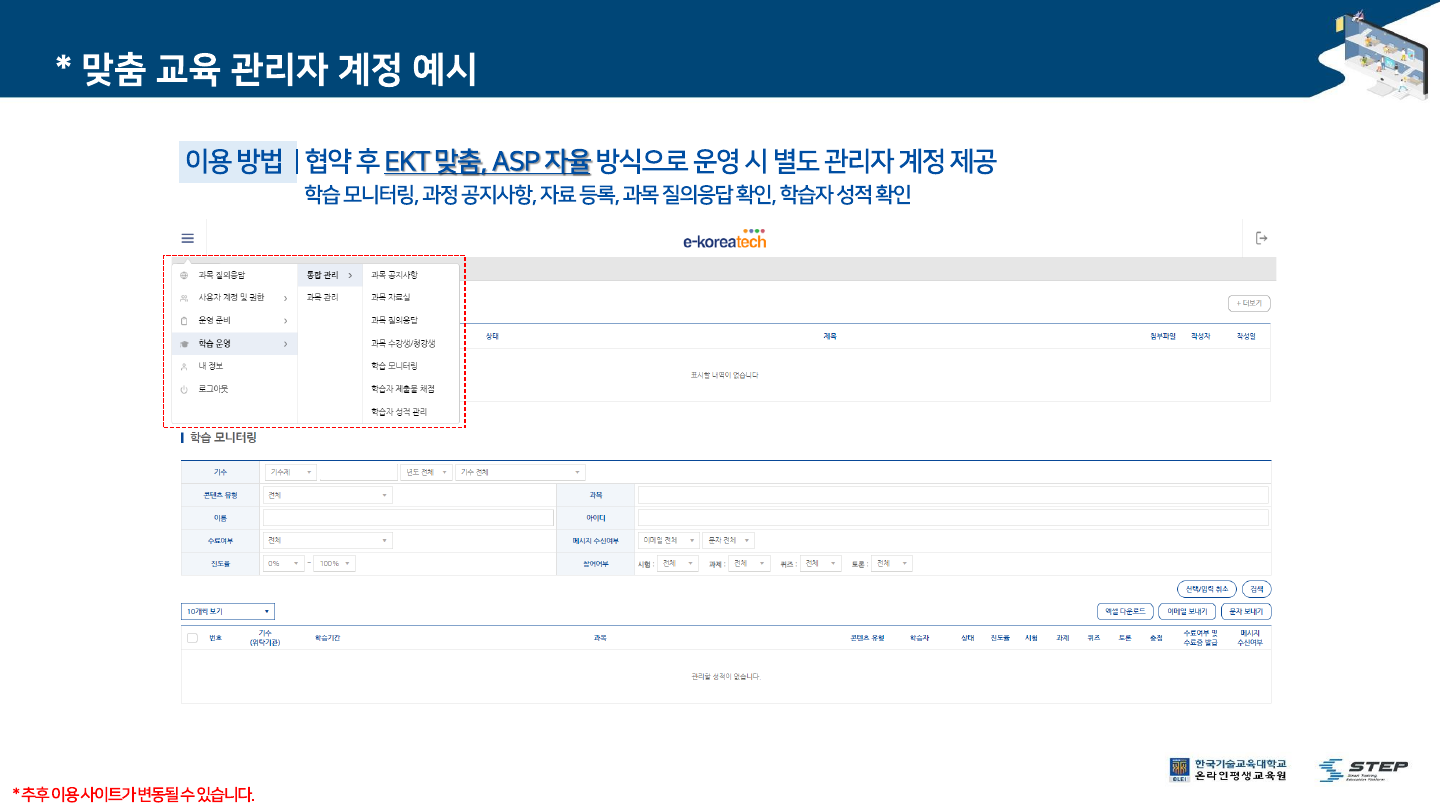Open the 기수 전체 dropdown
The image size is (1440, 810).
pos(520,472)
